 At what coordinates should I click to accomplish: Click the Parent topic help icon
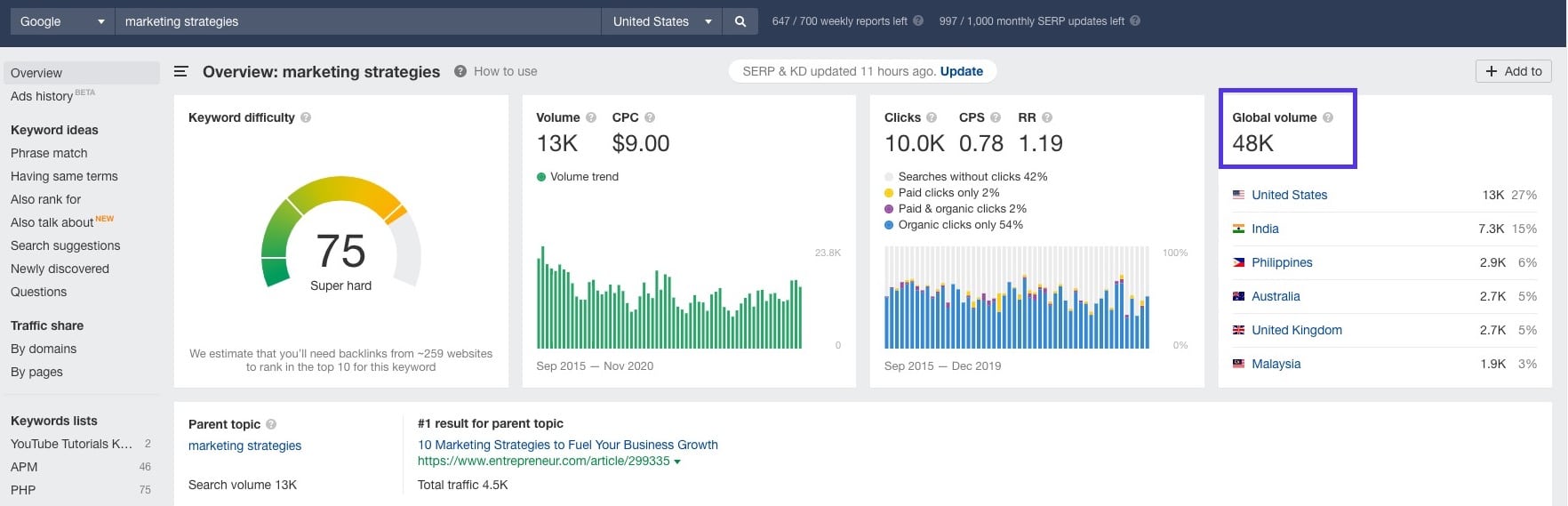point(271,424)
